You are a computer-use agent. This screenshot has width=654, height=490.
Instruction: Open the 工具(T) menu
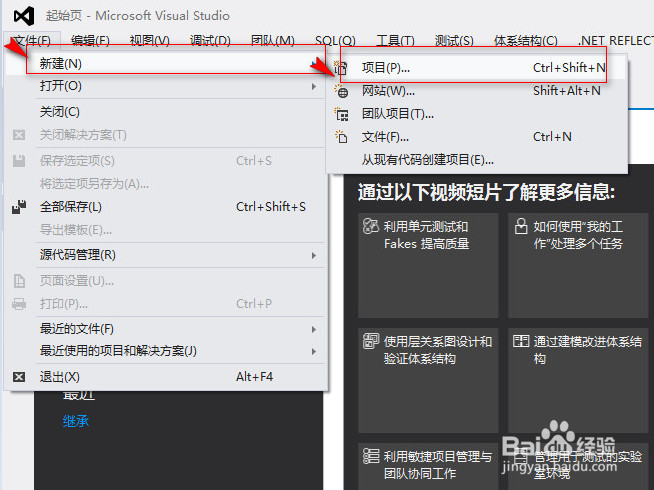click(395, 40)
